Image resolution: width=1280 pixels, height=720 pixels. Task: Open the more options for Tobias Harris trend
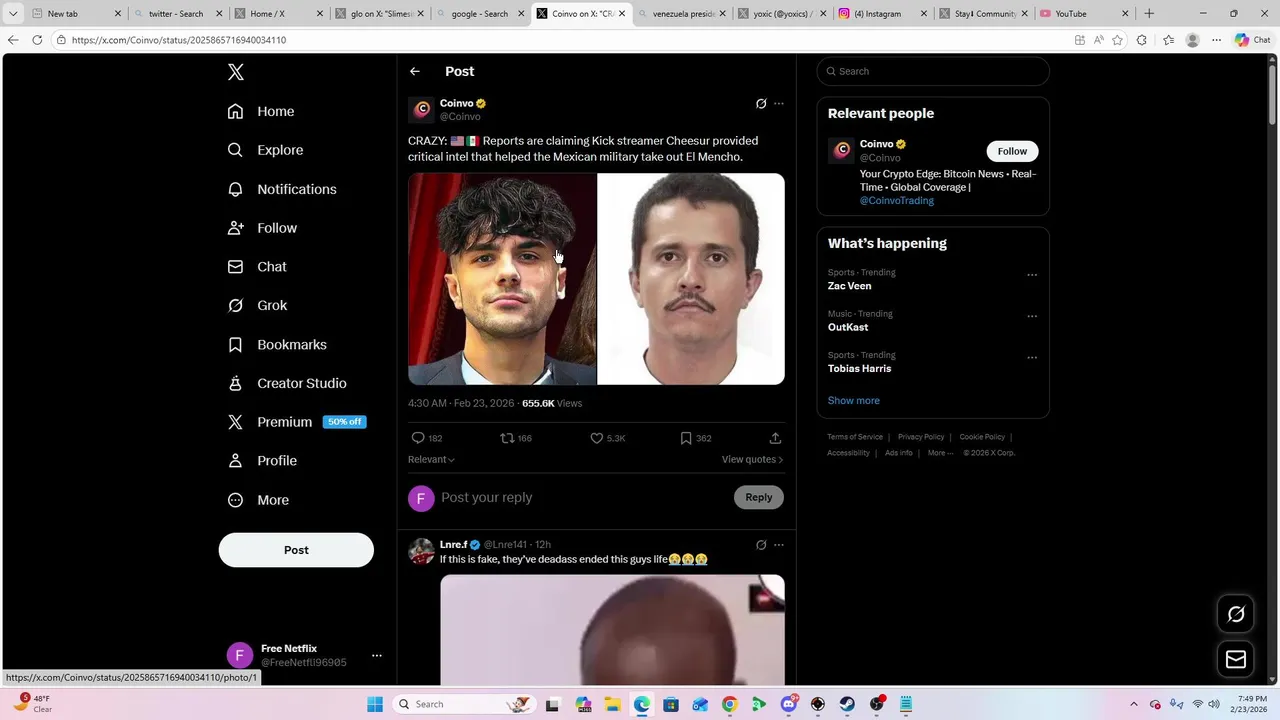click(1032, 357)
